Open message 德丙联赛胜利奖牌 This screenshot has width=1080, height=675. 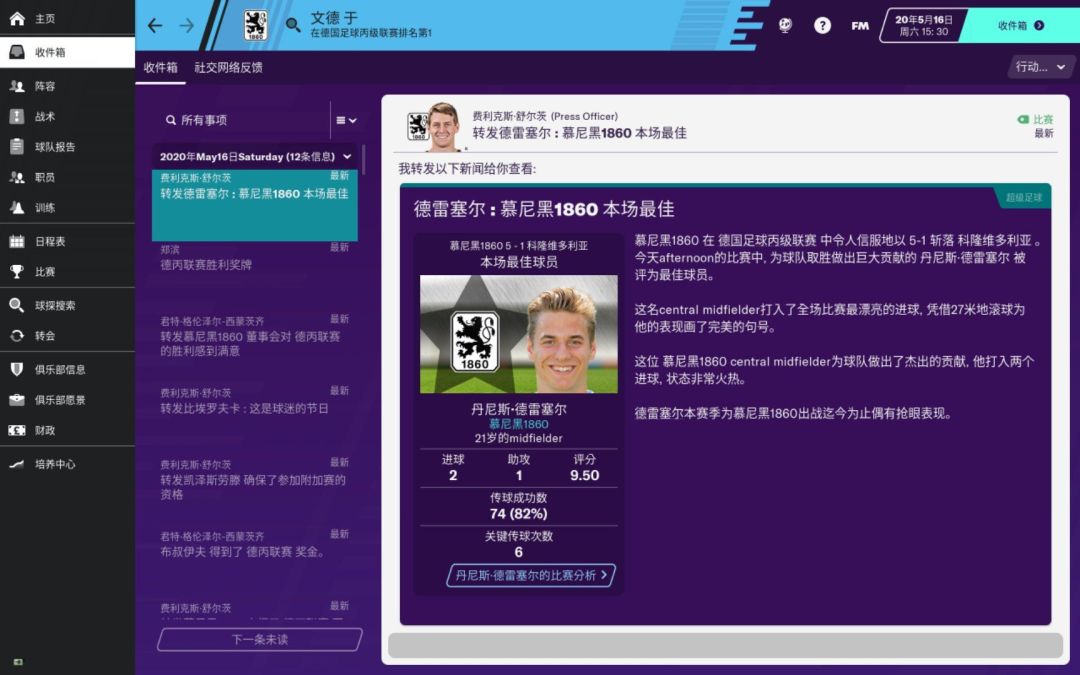click(x=255, y=276)
